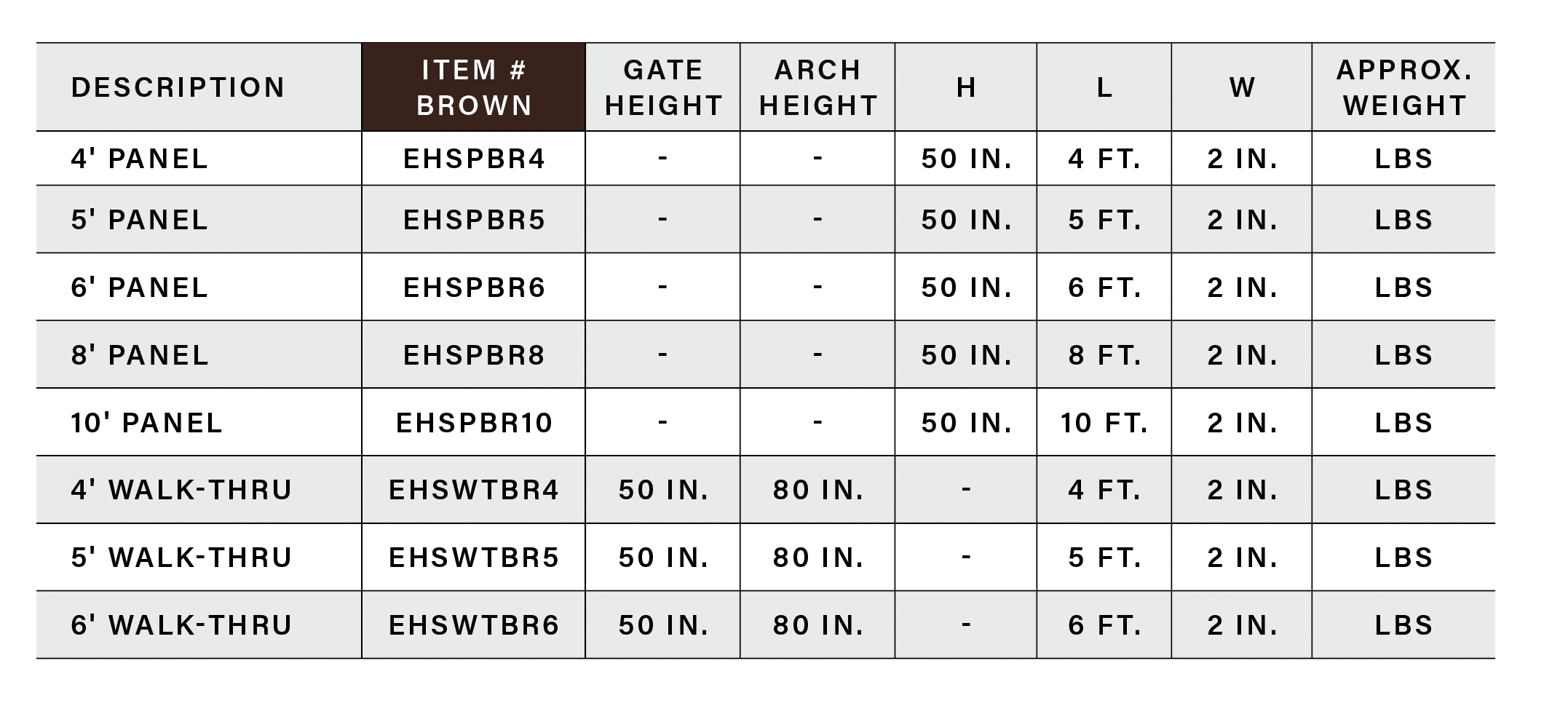
Task: Select item number EHSPBR5
Action: pyautogui.click(x=475, y=220)
